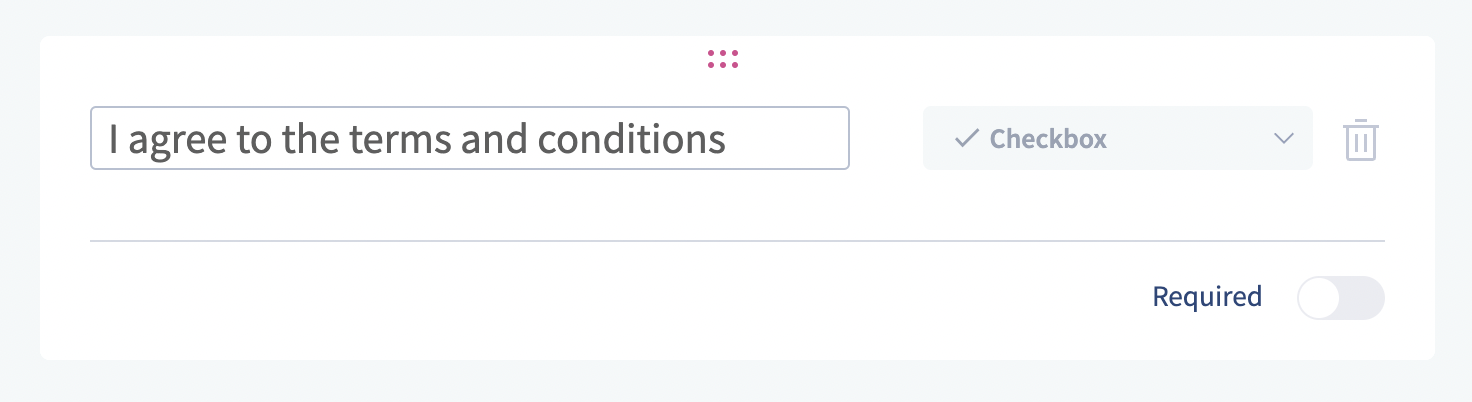Delete the field using the trash icon
The height and width of the screenshot is (402, 1472).
[x=1360, y=140]
